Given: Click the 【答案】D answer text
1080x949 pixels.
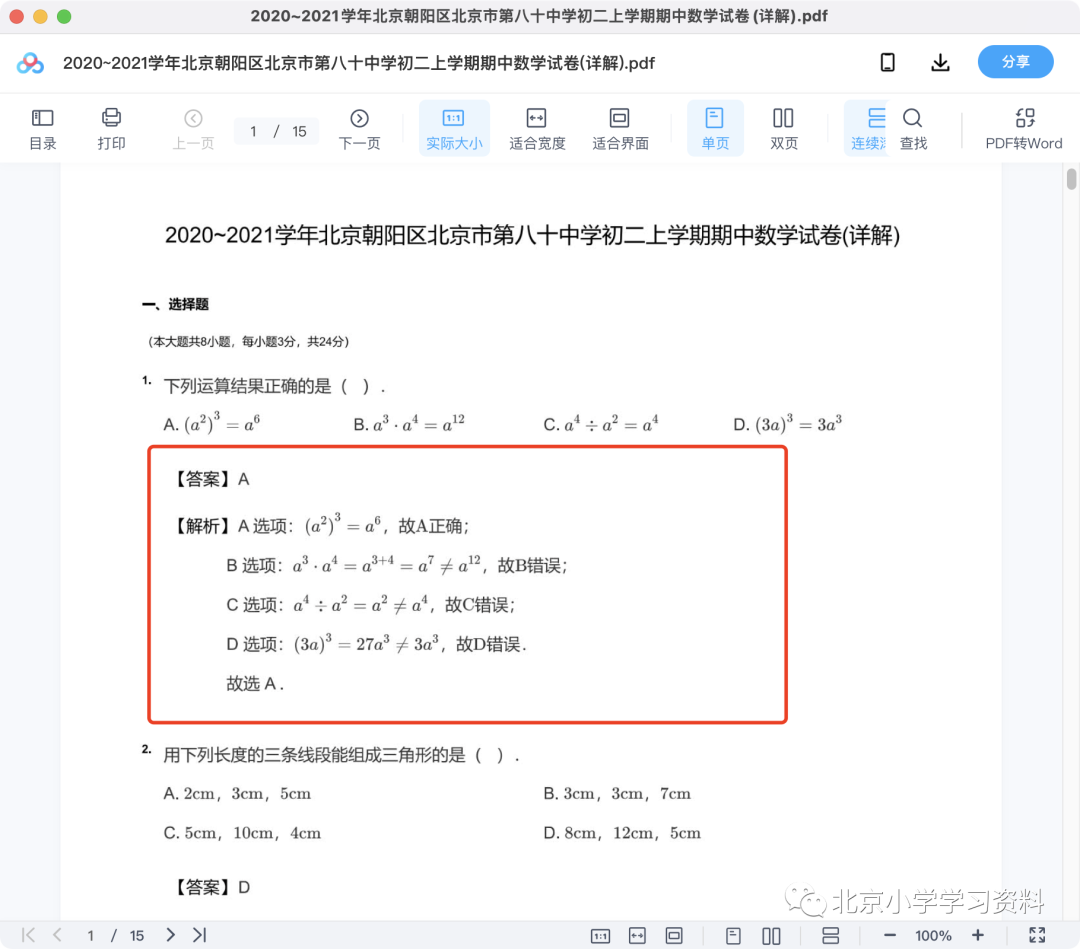Looking at the screenshot, I should click(x=210, y=887).
